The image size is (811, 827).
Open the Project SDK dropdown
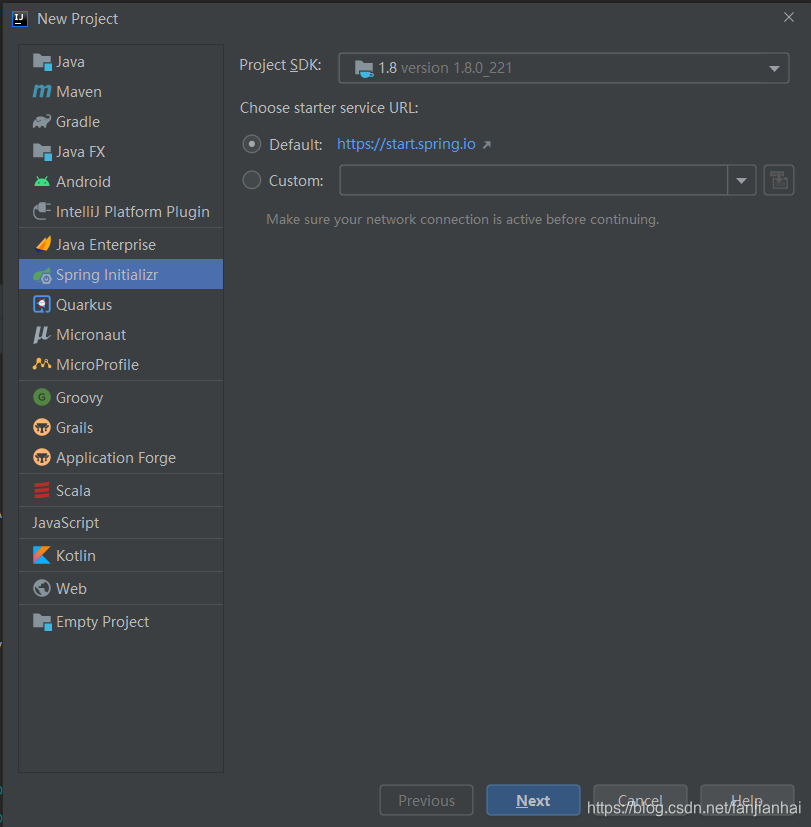click(564, 68)
